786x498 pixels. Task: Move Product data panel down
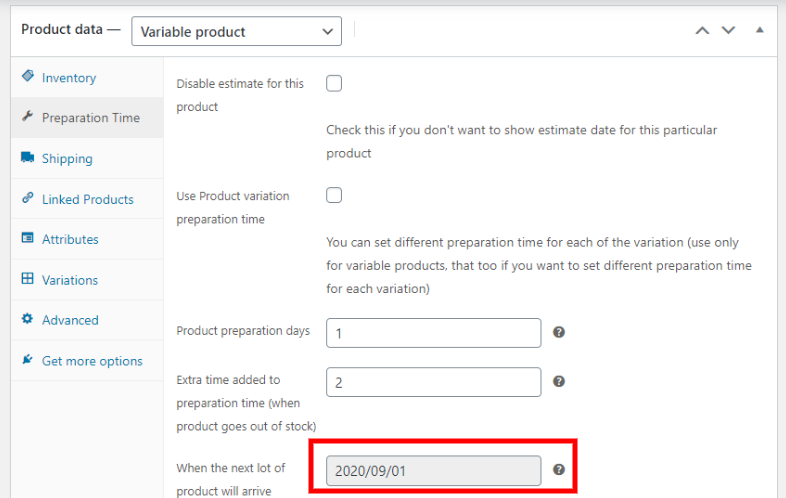point(728,30)
